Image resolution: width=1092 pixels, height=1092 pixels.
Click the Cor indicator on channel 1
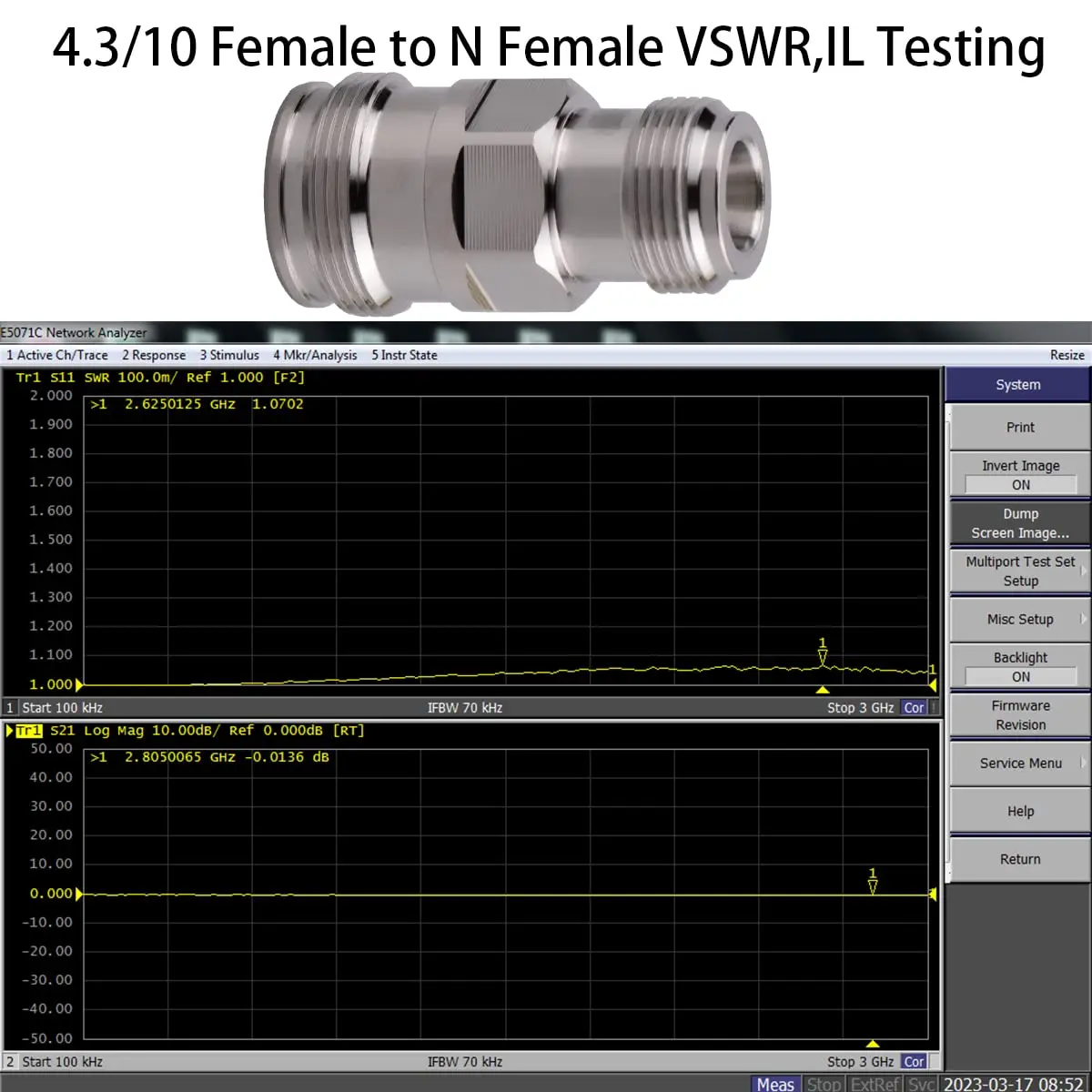click(x=914, y=708)
